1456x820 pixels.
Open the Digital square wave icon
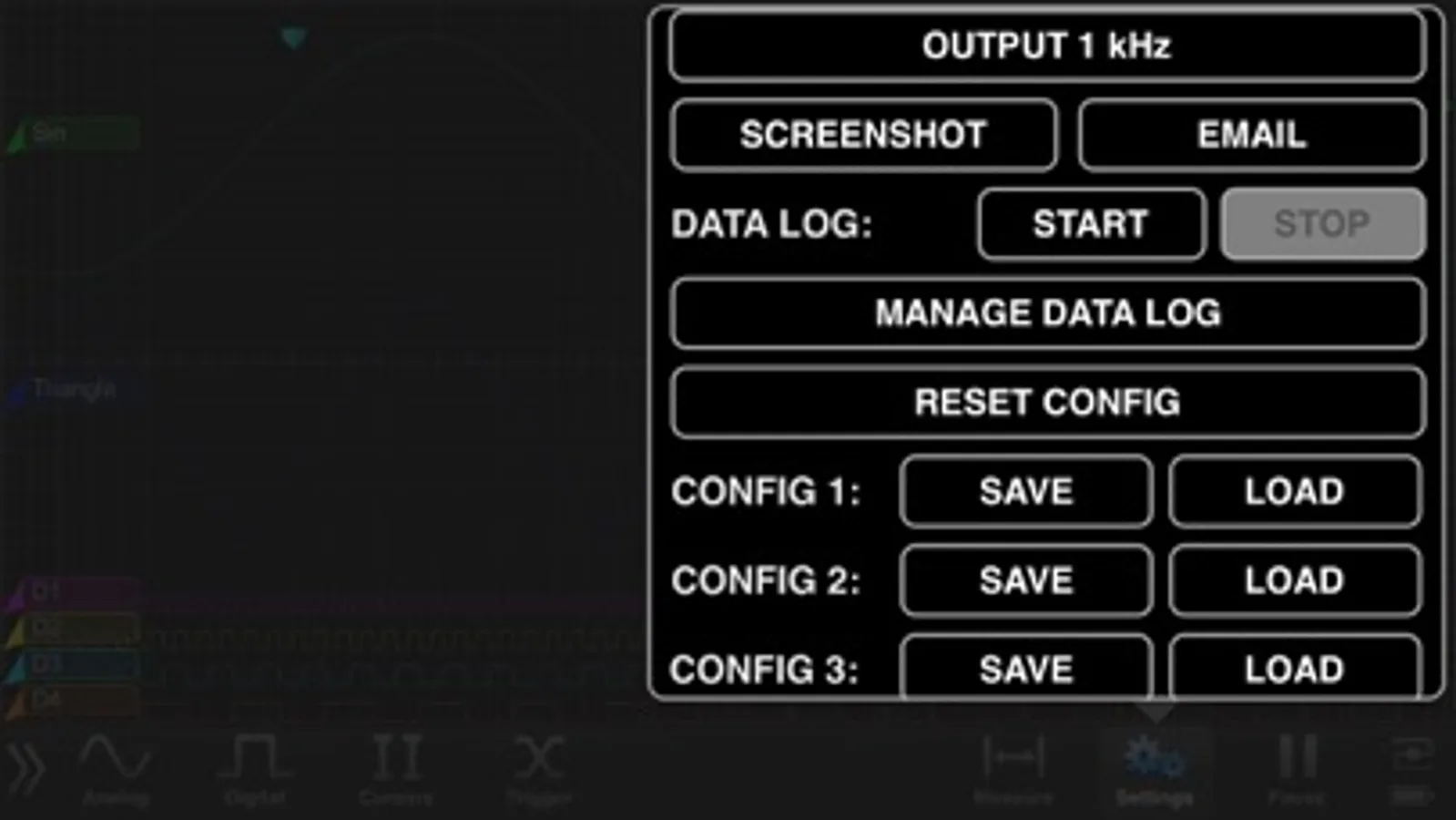click(x=255, y=768)
